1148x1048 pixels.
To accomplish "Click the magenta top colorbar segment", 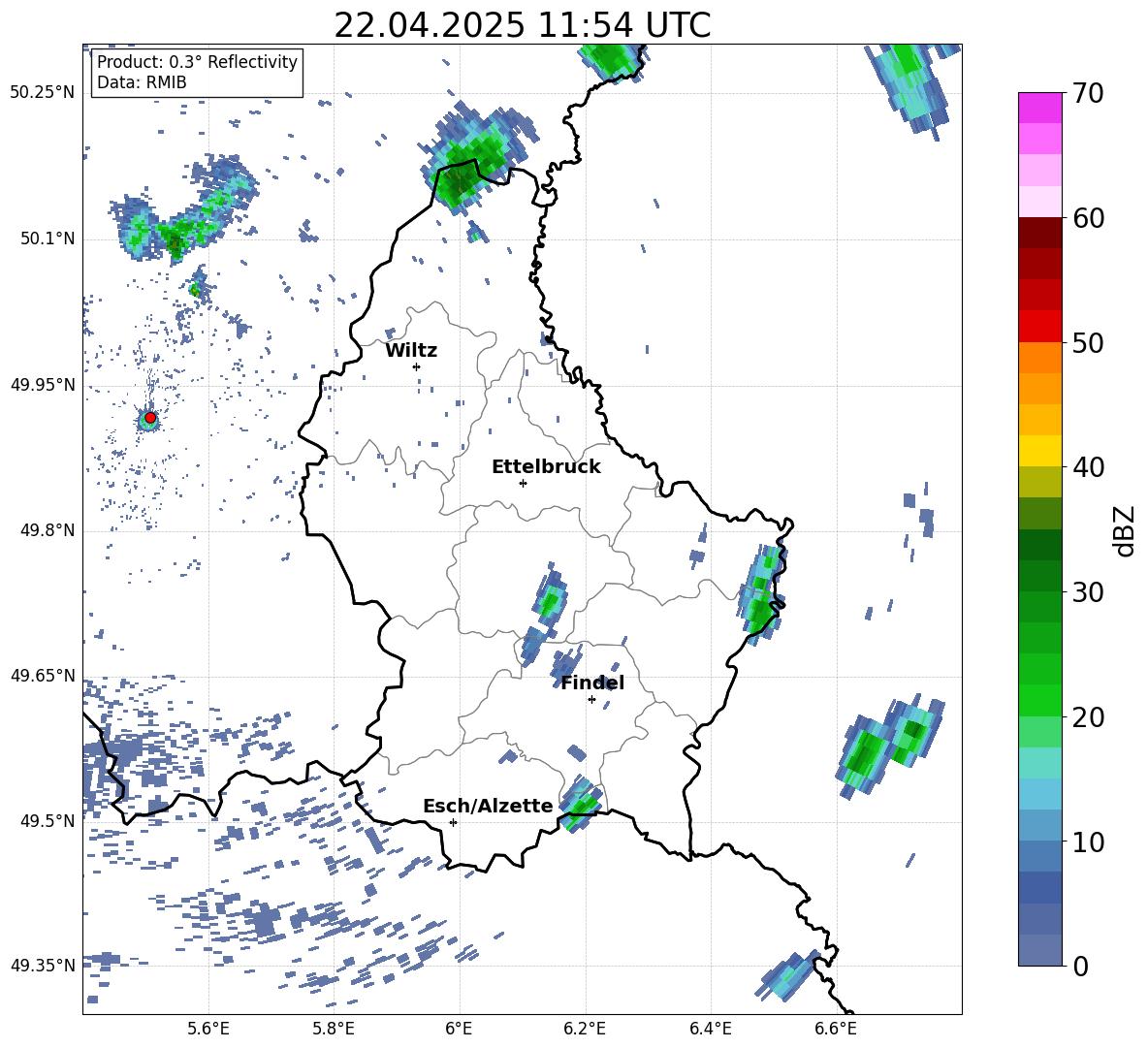I will pos(1039,108).
